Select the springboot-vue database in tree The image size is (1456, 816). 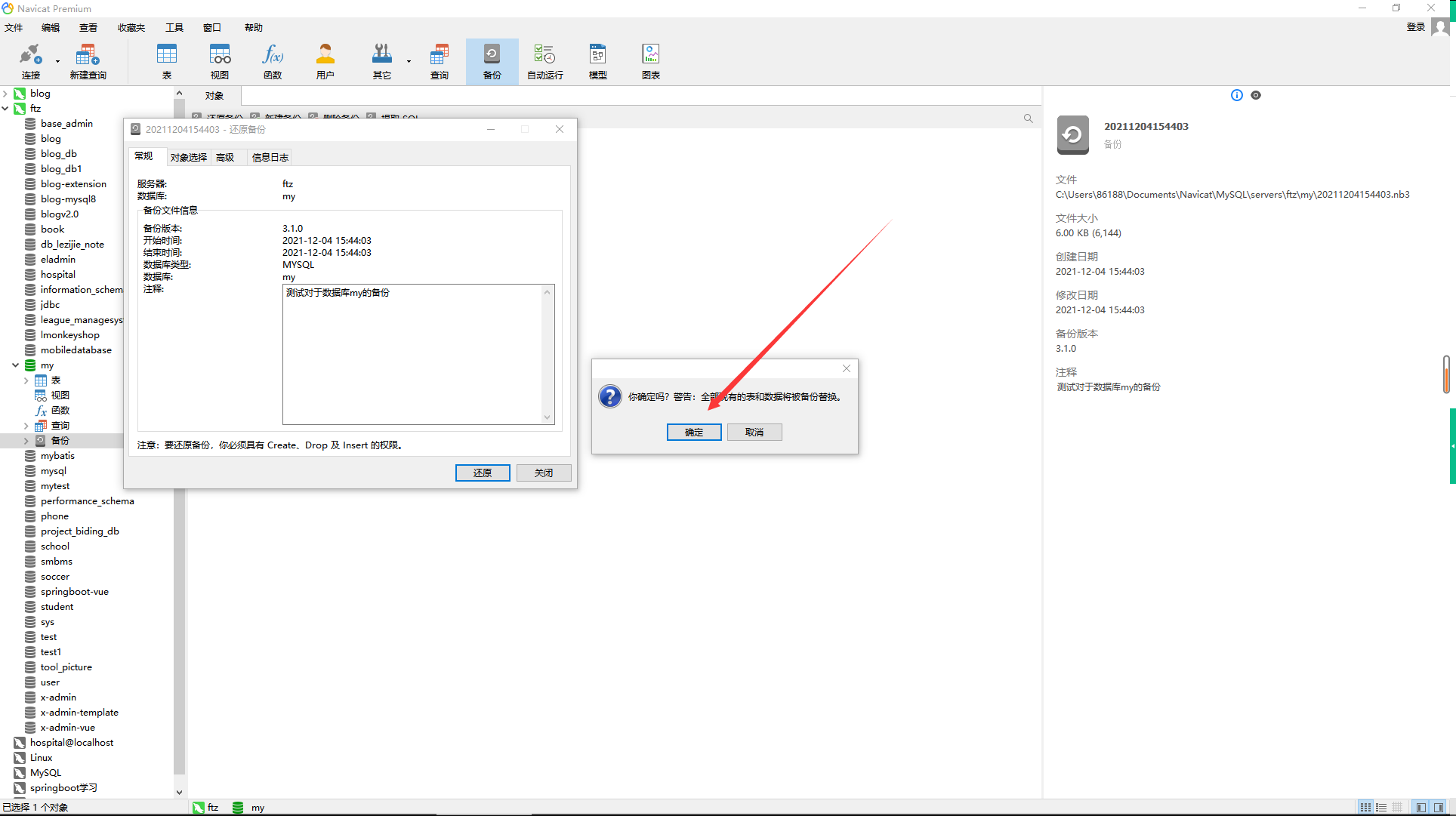(x=74, y=592)
